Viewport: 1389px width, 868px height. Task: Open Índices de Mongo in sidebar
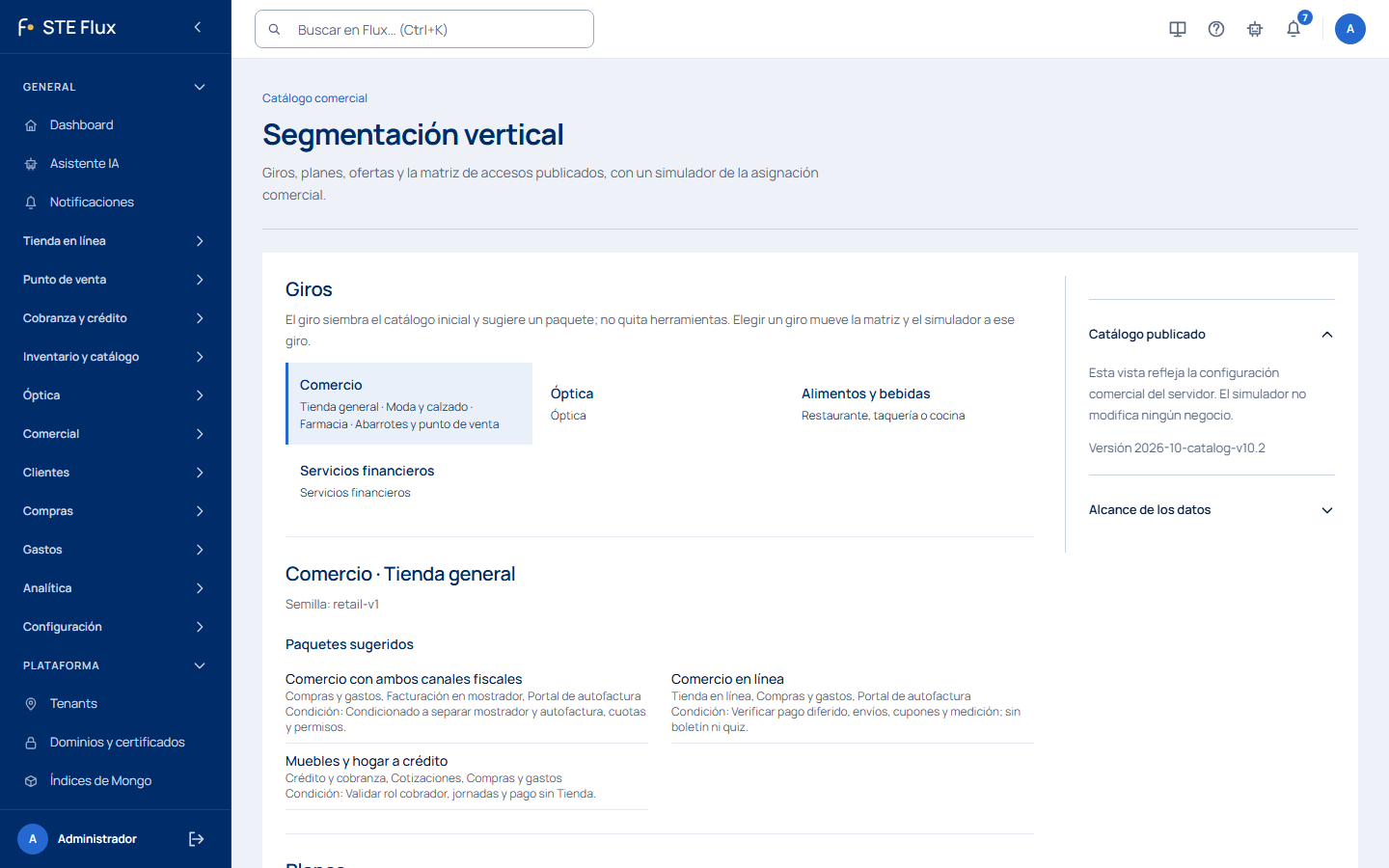(x=116, y=781)
